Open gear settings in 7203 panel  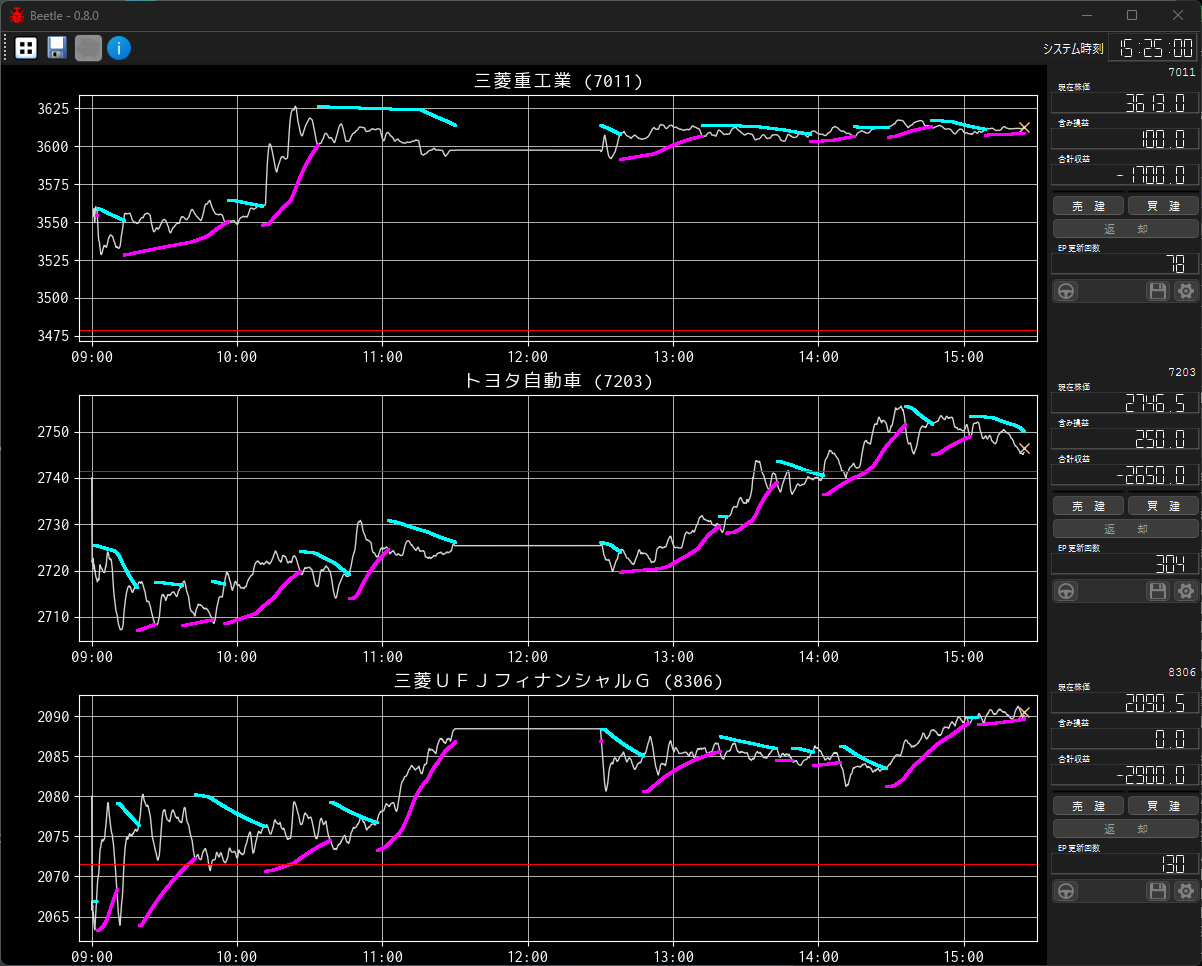(x=1186, y=591)
